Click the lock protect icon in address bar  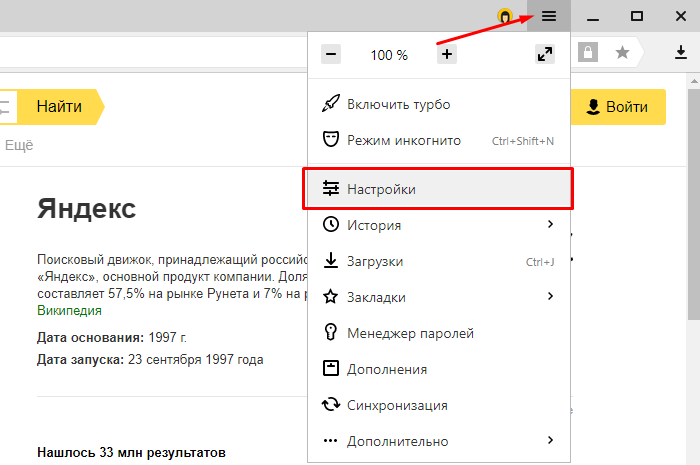(588, 53)
